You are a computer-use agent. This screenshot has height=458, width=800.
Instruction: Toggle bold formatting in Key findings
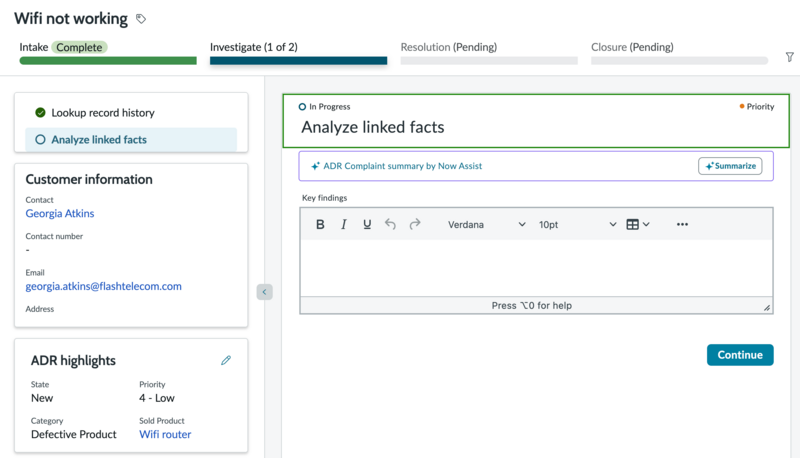pos(320,224)
